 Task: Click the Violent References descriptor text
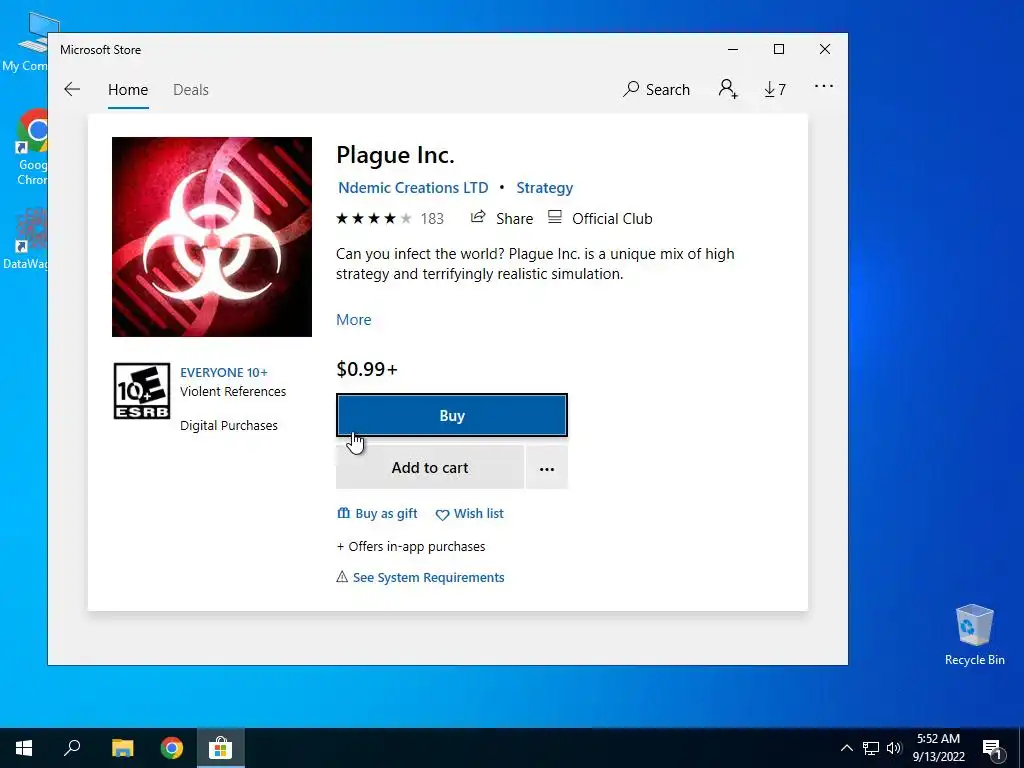(233, 391)
